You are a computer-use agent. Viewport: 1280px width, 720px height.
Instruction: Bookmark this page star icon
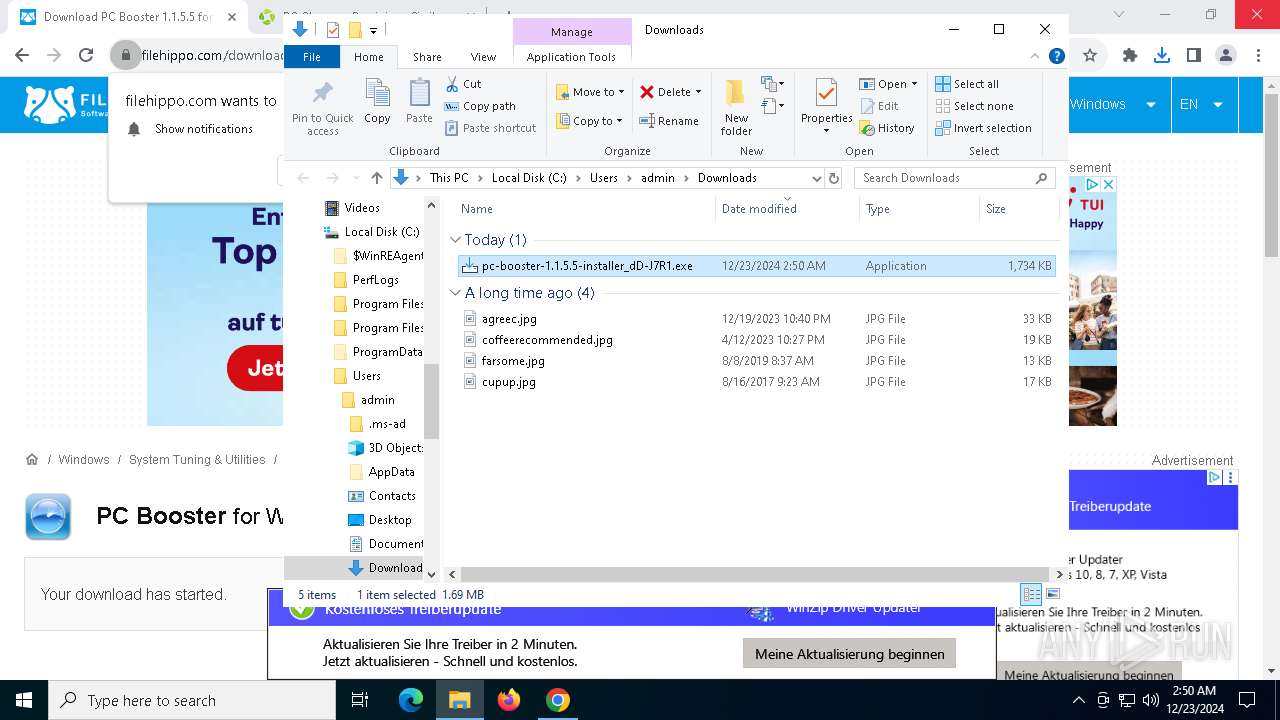[x=1090, y=56]
